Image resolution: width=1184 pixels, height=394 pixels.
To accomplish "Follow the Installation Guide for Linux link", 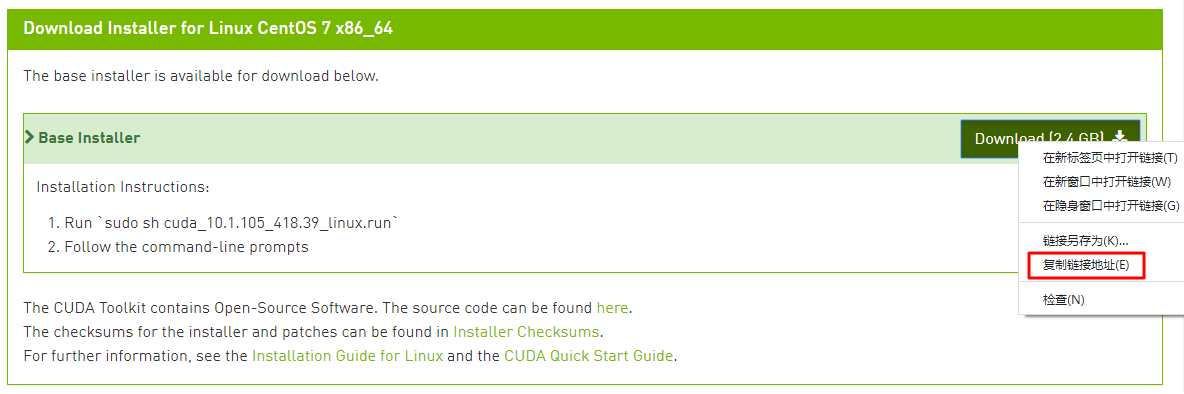I will (x=347, y=356).
